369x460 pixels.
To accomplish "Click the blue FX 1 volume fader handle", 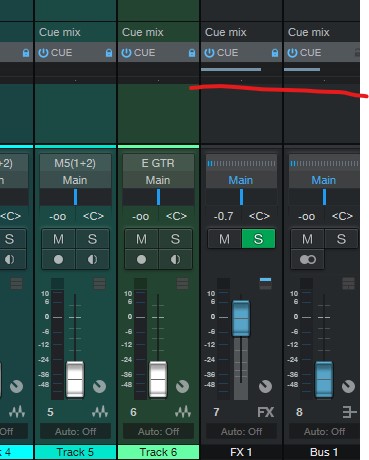I will pos(241,318).
